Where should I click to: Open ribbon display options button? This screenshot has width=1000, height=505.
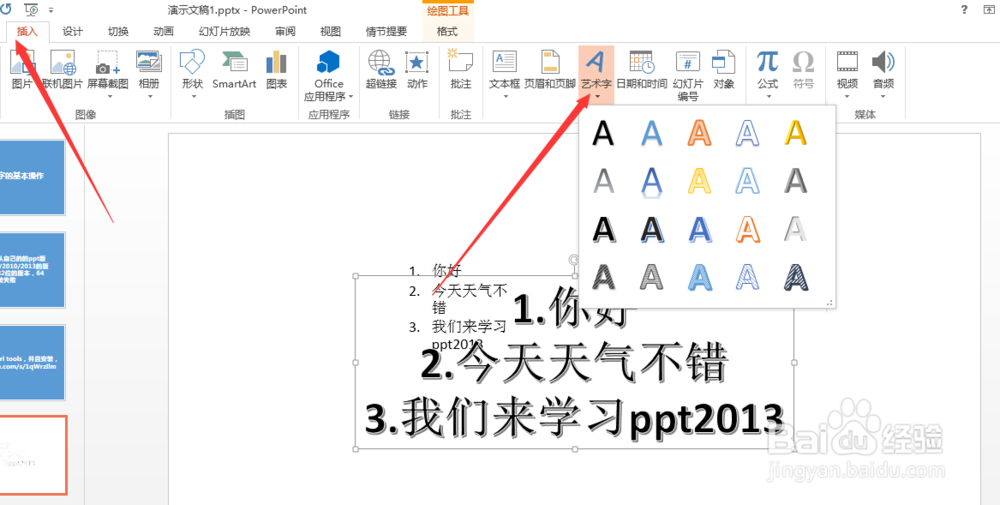[x=989, y=10]
